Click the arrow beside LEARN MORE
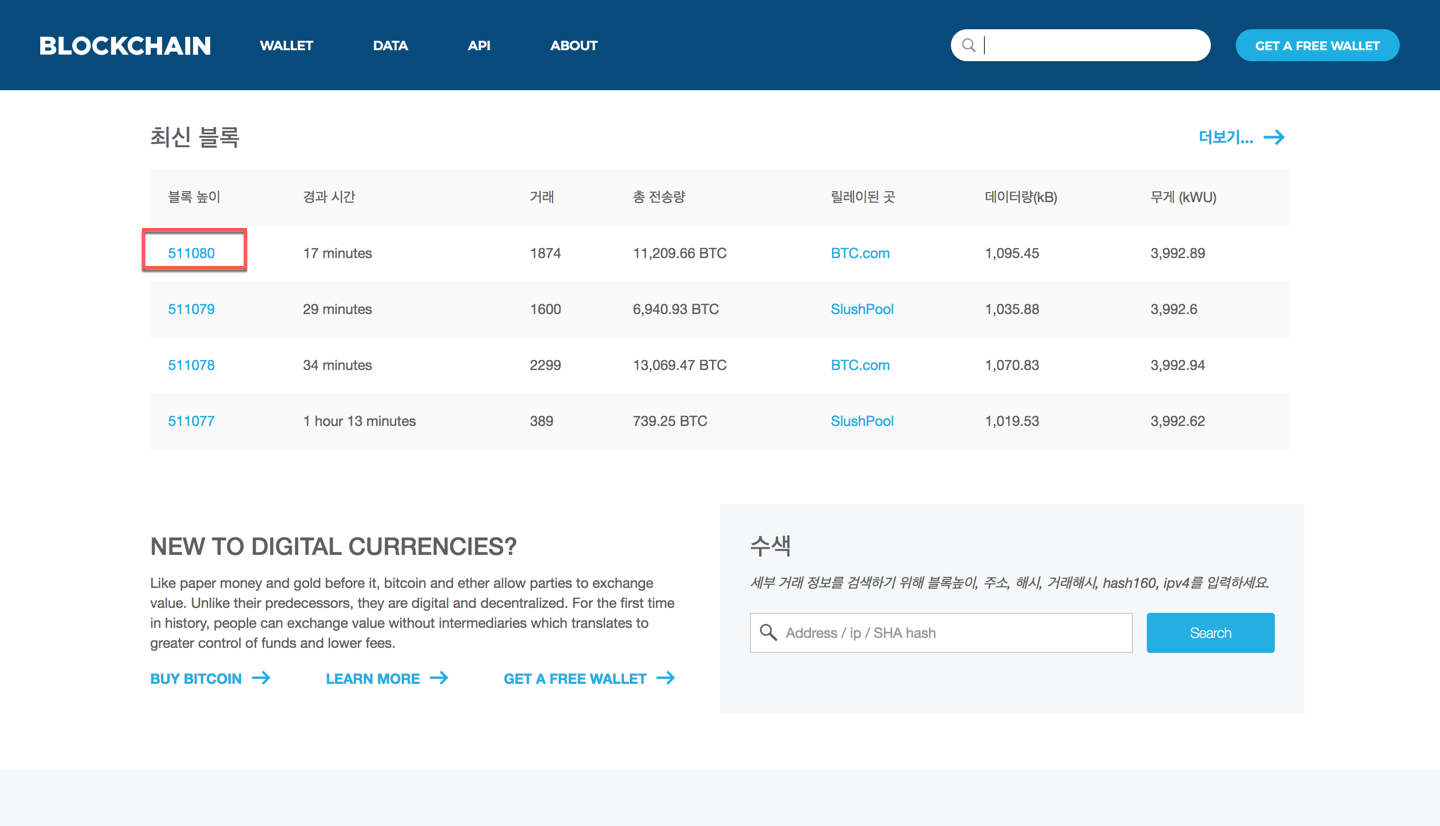Screen dimensions: 1440x826 (439, 678)
